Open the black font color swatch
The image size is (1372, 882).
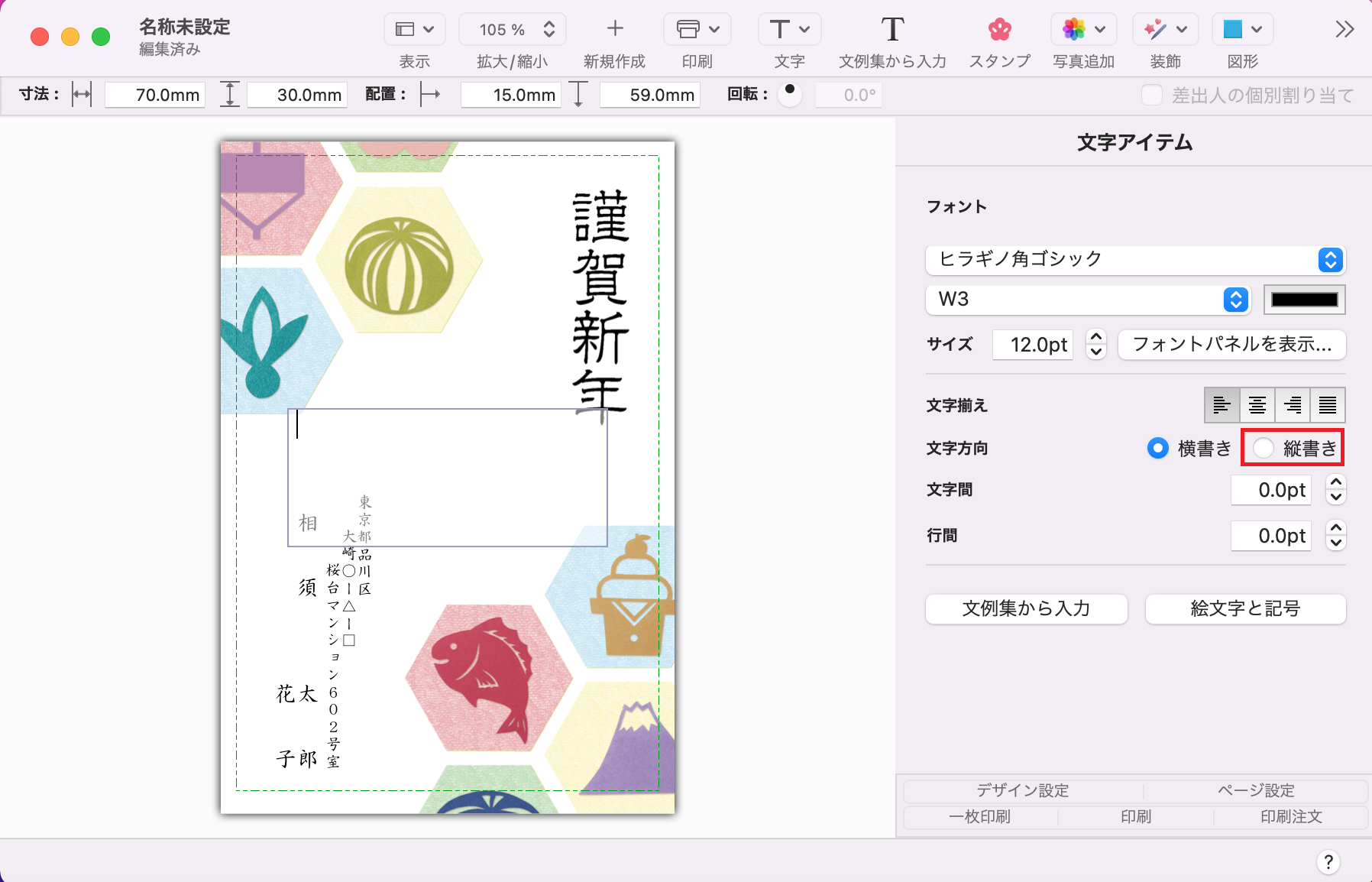coord(1304,300)
